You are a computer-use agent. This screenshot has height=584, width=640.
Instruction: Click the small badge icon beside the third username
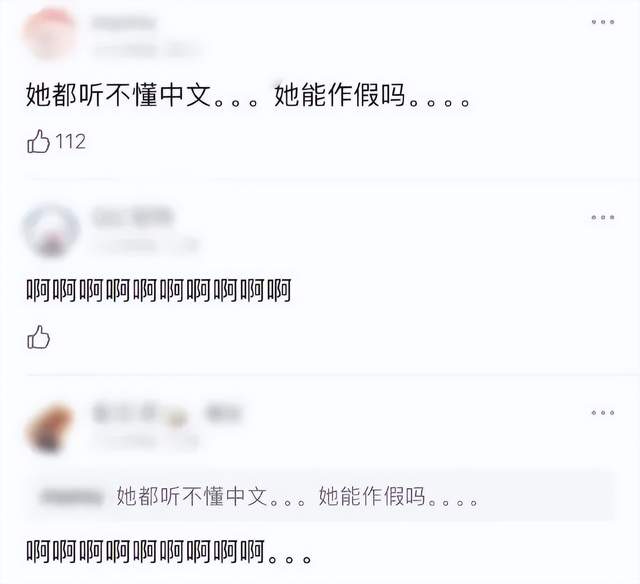tap(176, 417)
